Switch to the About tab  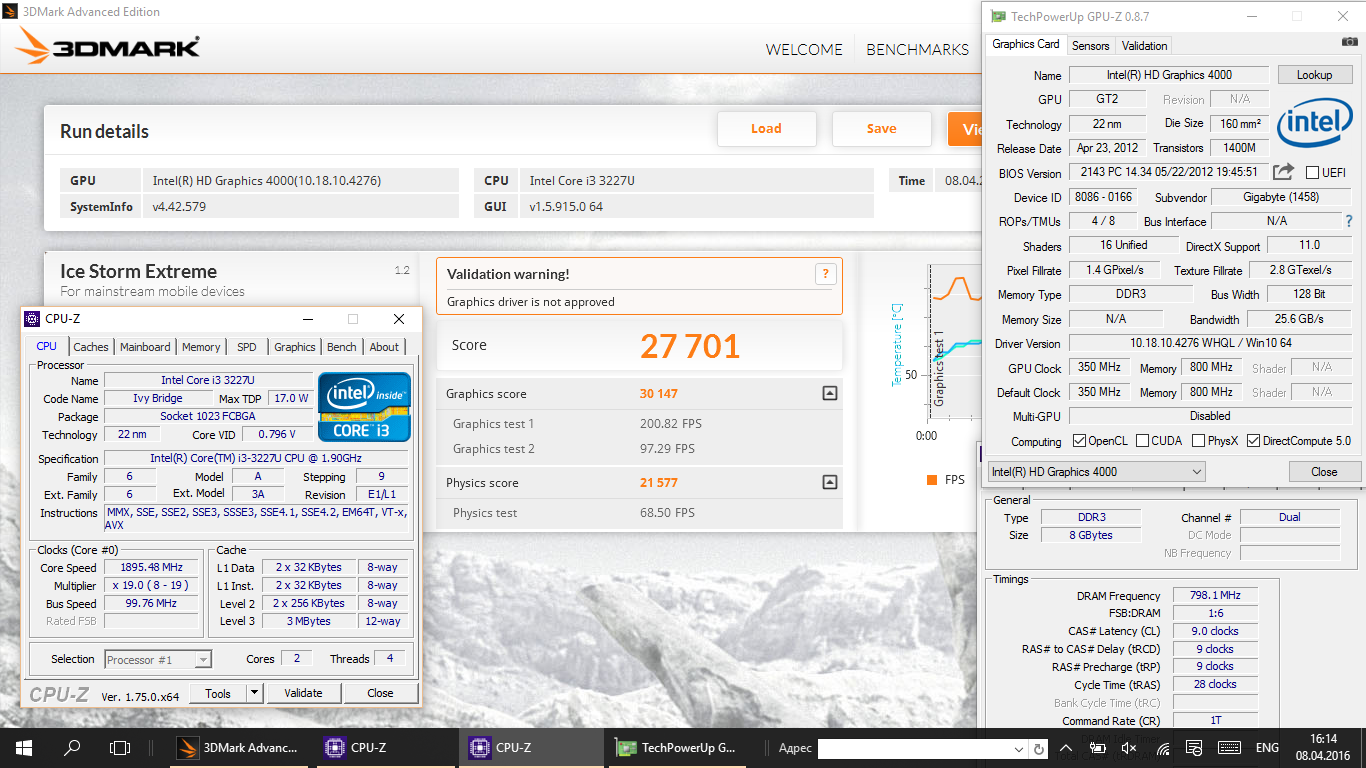click(x=384, y=347)
